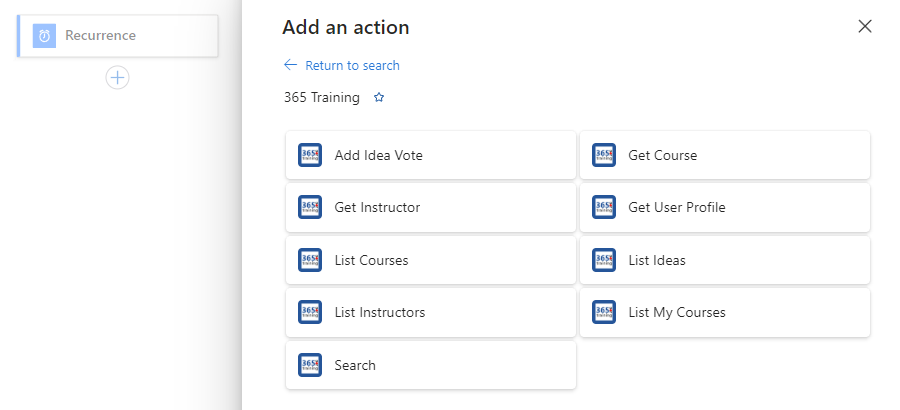
Task: Click the 365 Training icon beside Search action
Action: [310, 365]
